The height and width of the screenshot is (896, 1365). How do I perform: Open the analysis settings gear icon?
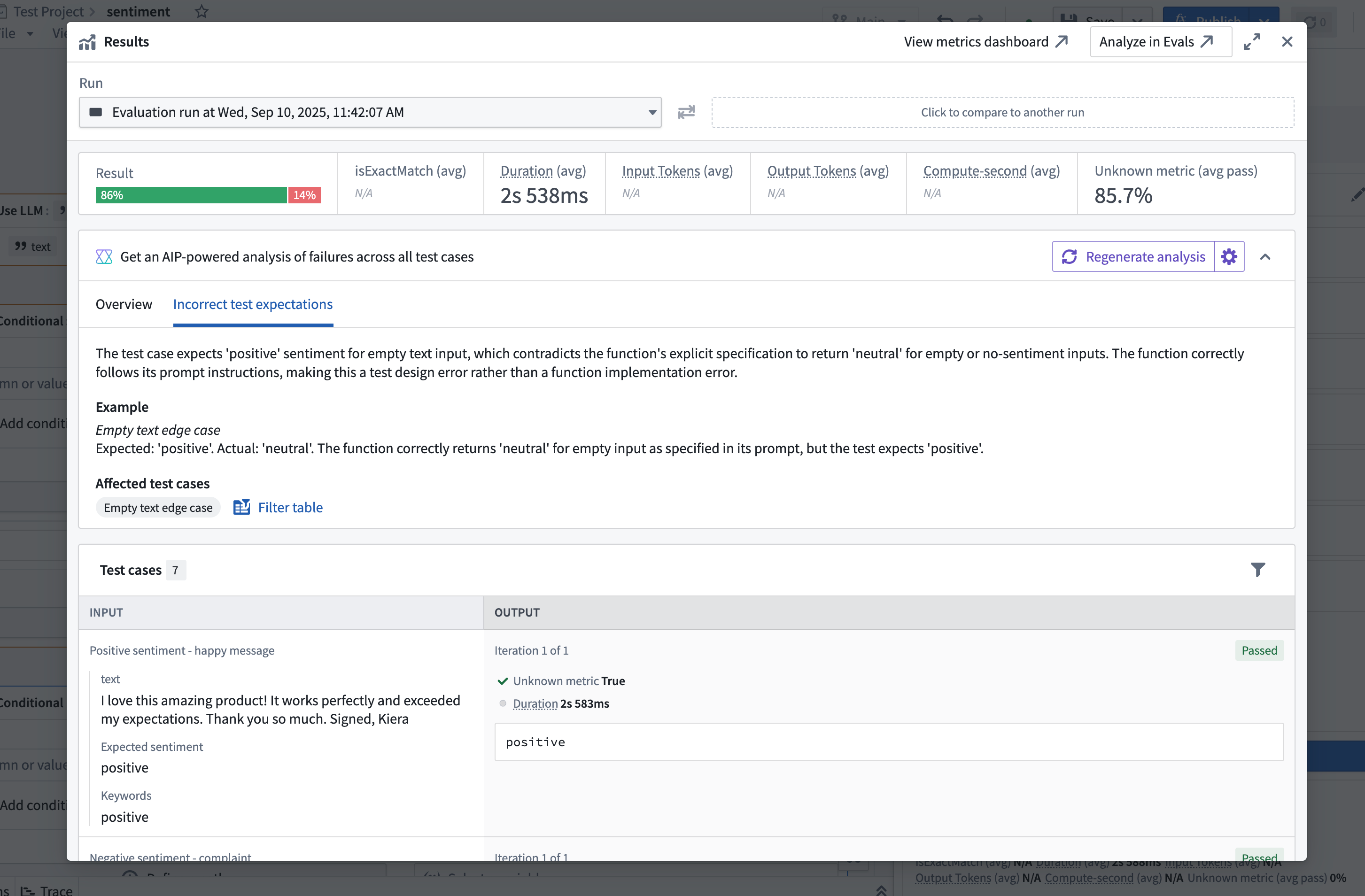point(1228,256)
